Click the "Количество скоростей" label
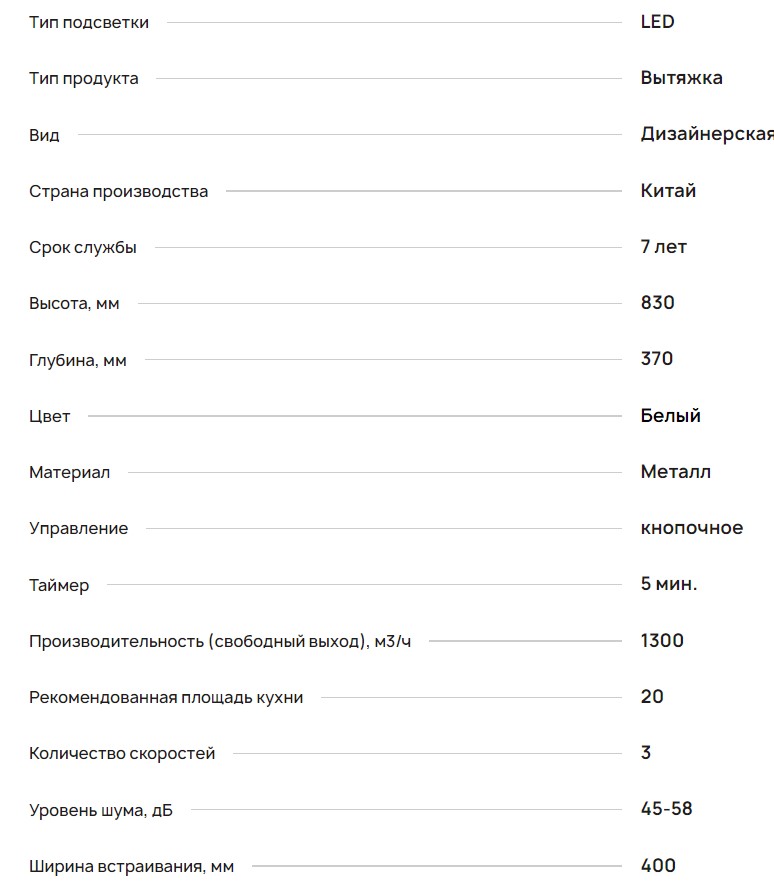The width and height of the screenshot is (774, 889). (x=122, y=753)
